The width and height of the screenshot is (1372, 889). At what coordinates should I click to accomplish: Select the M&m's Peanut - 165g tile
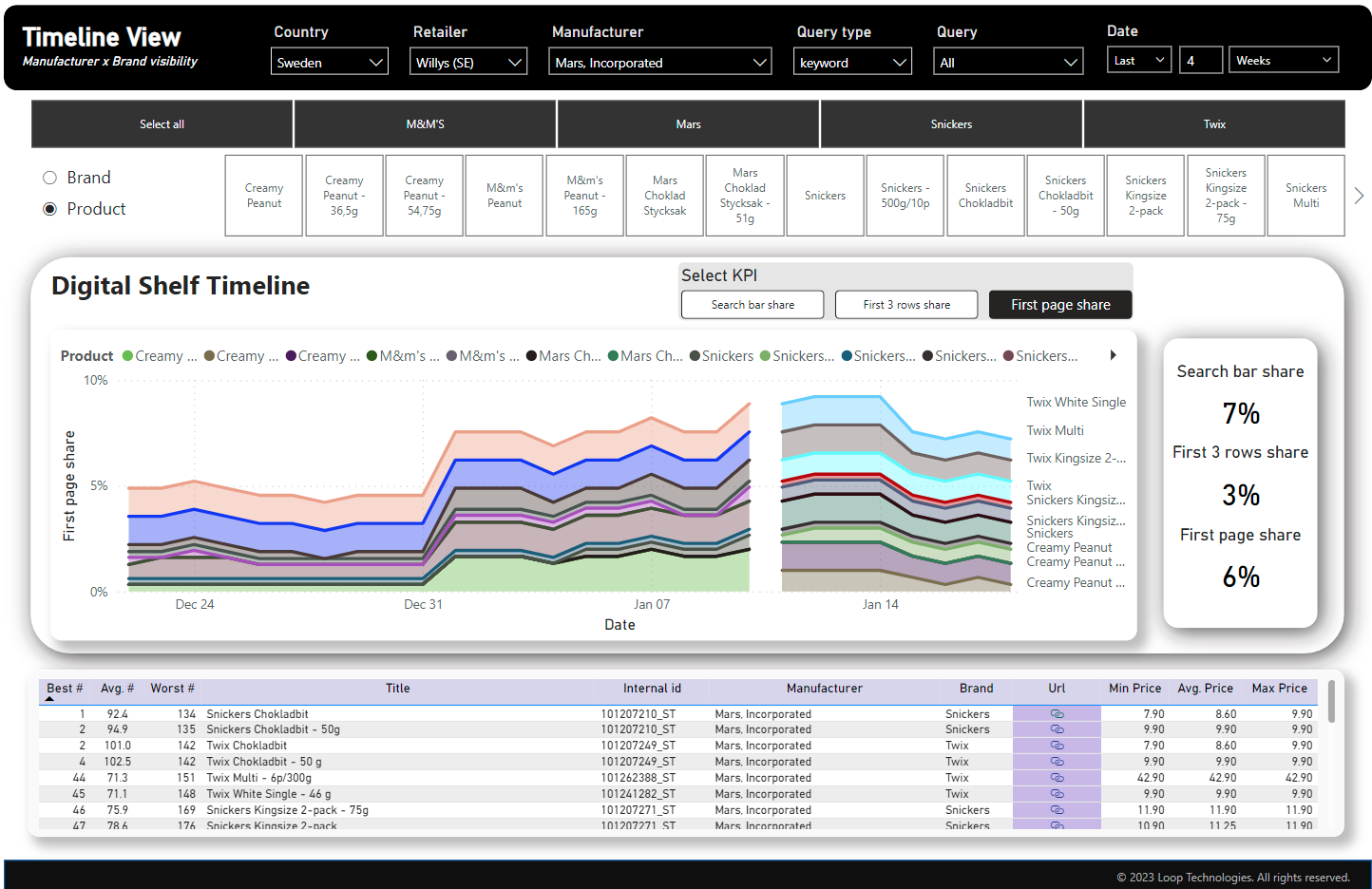[x=584, y=196]
